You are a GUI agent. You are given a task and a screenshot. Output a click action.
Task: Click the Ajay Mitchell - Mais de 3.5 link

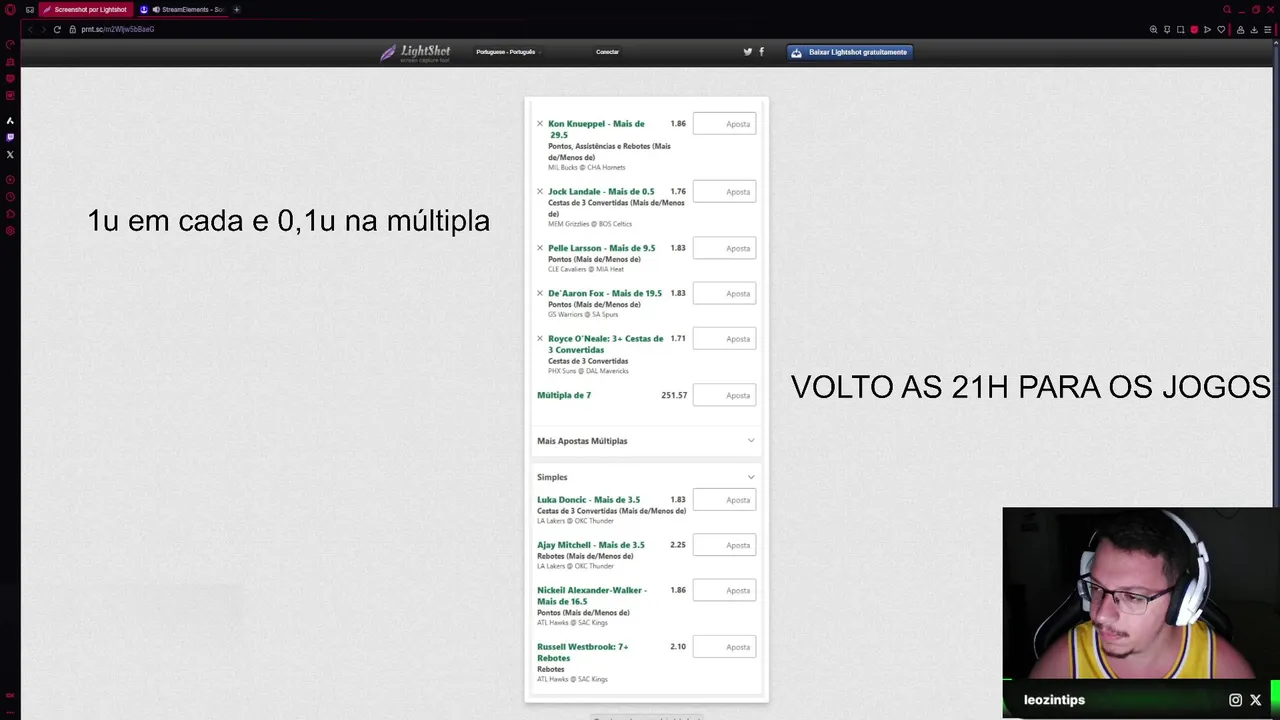[x=590, y=545]
